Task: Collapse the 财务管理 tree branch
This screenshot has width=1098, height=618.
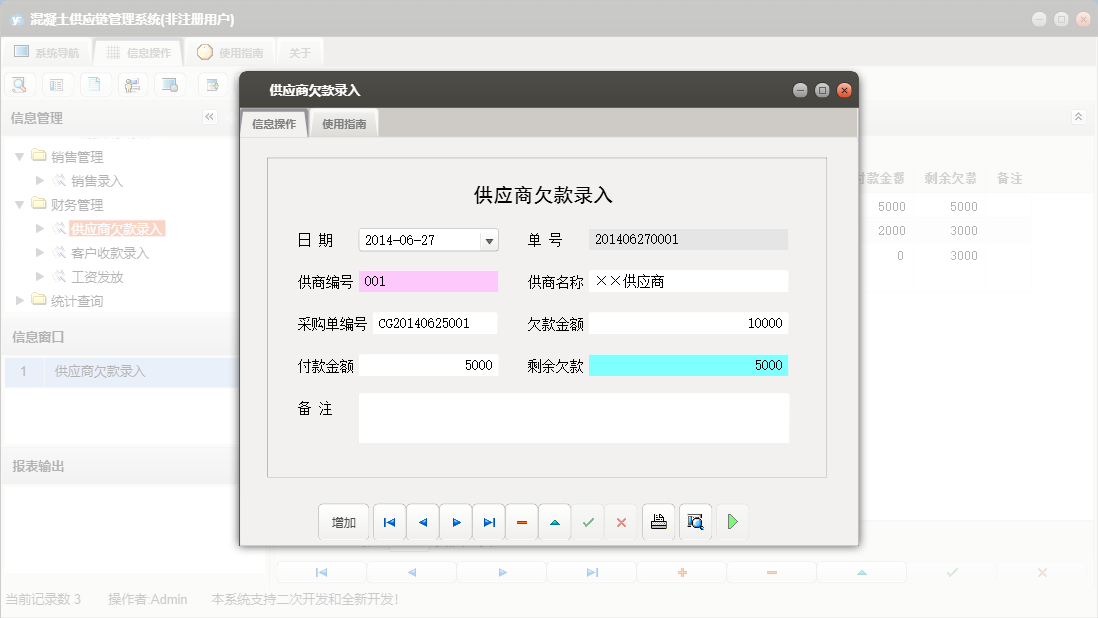Action: pos(18,204)
